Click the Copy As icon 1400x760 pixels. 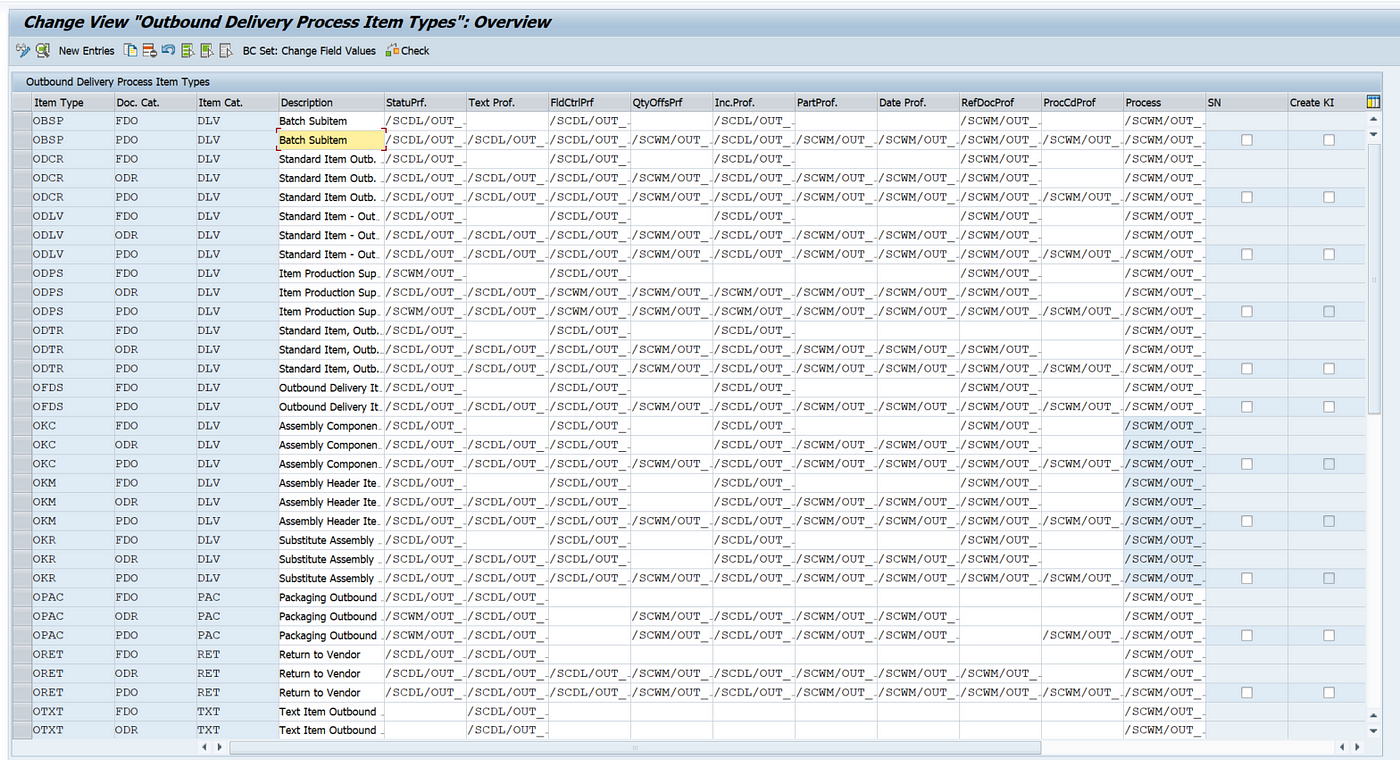point(131,50)
